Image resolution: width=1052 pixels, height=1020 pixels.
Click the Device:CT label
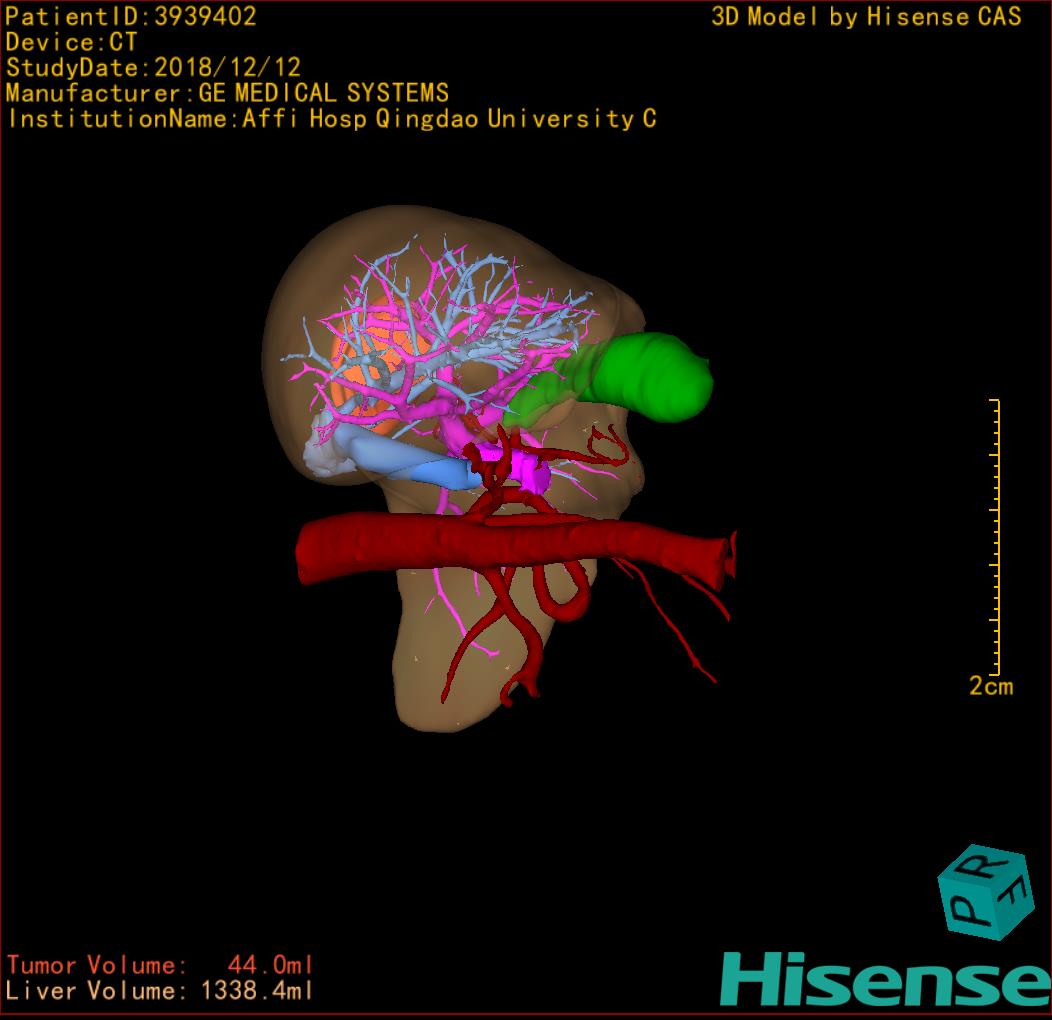pyautogui.click(x=71, y=42)
